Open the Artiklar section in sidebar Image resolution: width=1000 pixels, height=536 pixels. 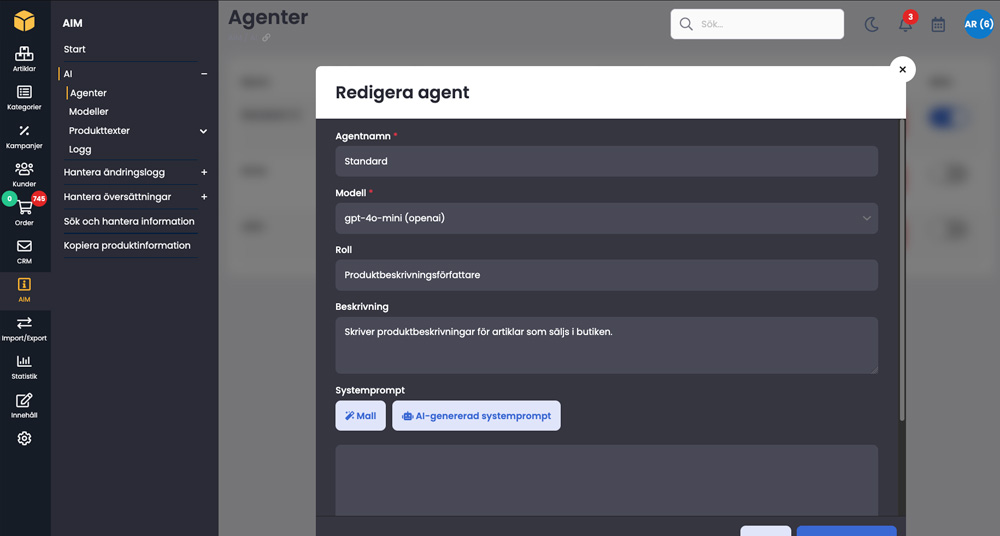(x=24, y=59)
